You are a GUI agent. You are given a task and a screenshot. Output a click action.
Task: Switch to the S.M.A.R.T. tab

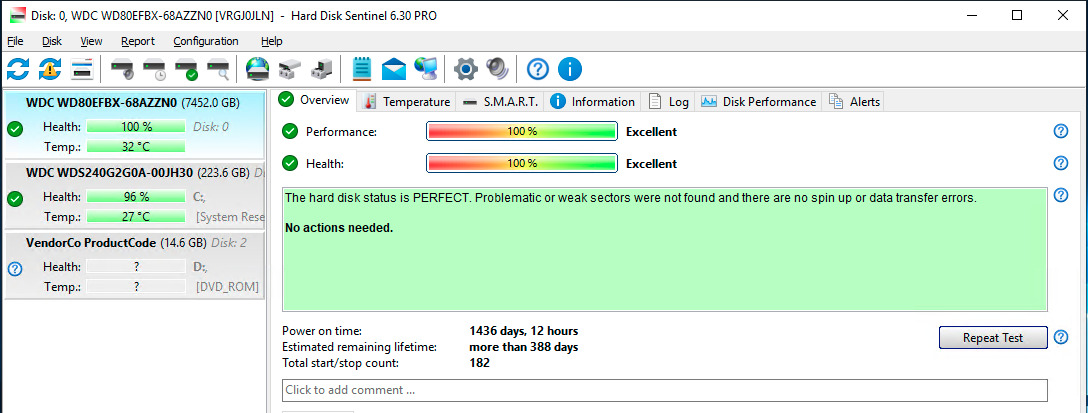[499, 101]
